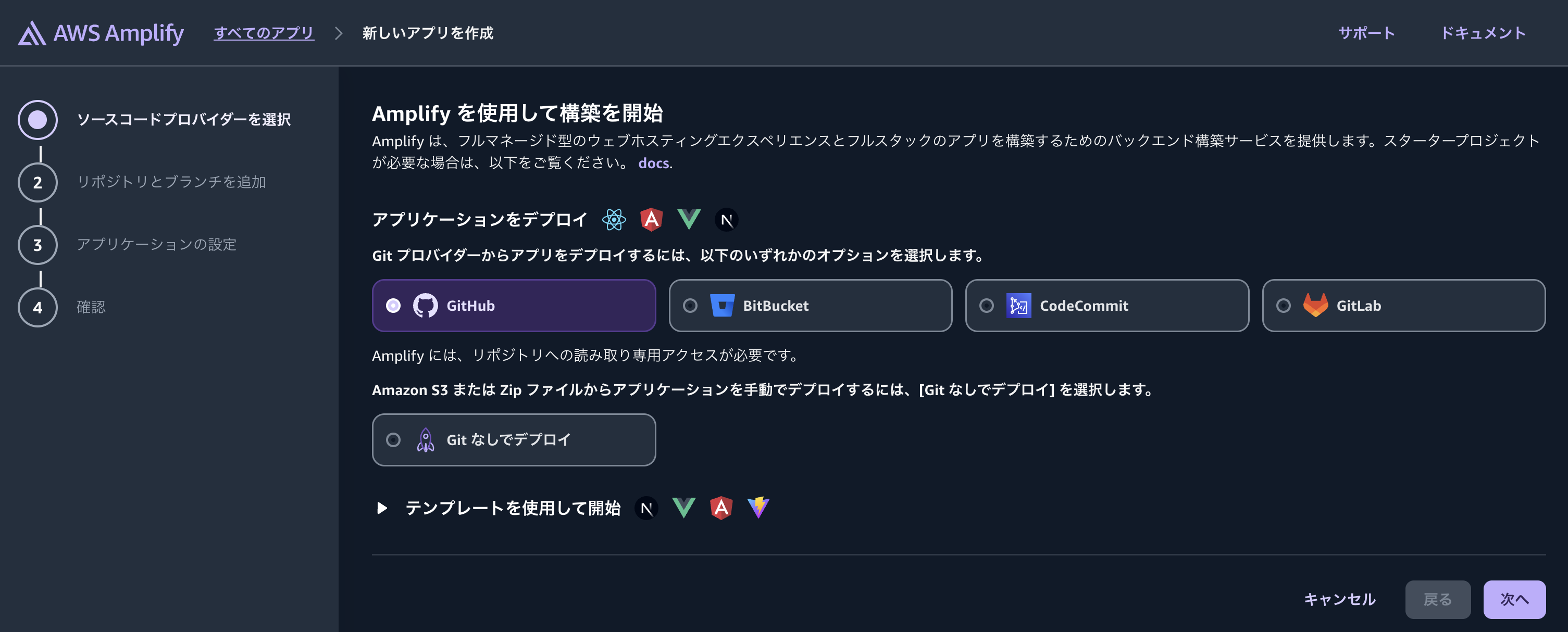Click the Vite icon in the template row

pos(758,508)
